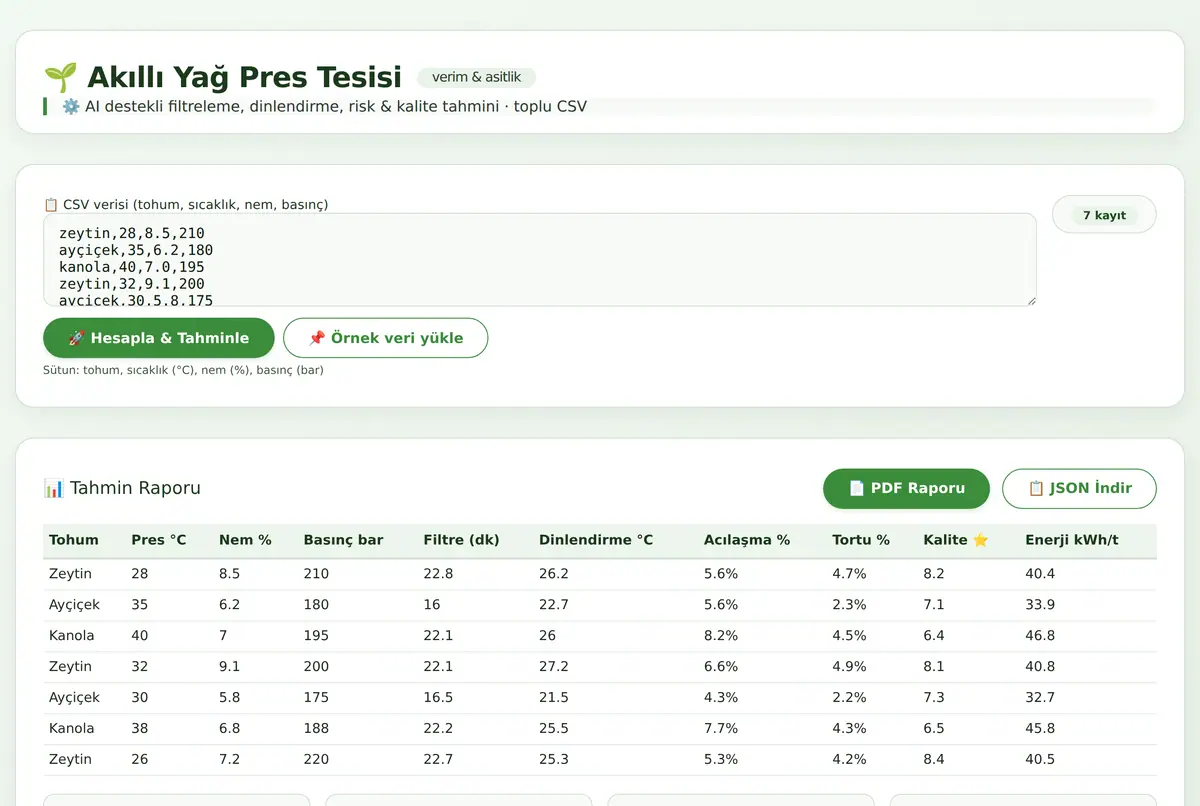Viewport: 1200px width, 806px height.
Task: Click the 7.7% rancidity cell
Action: (x=721, y=729)
